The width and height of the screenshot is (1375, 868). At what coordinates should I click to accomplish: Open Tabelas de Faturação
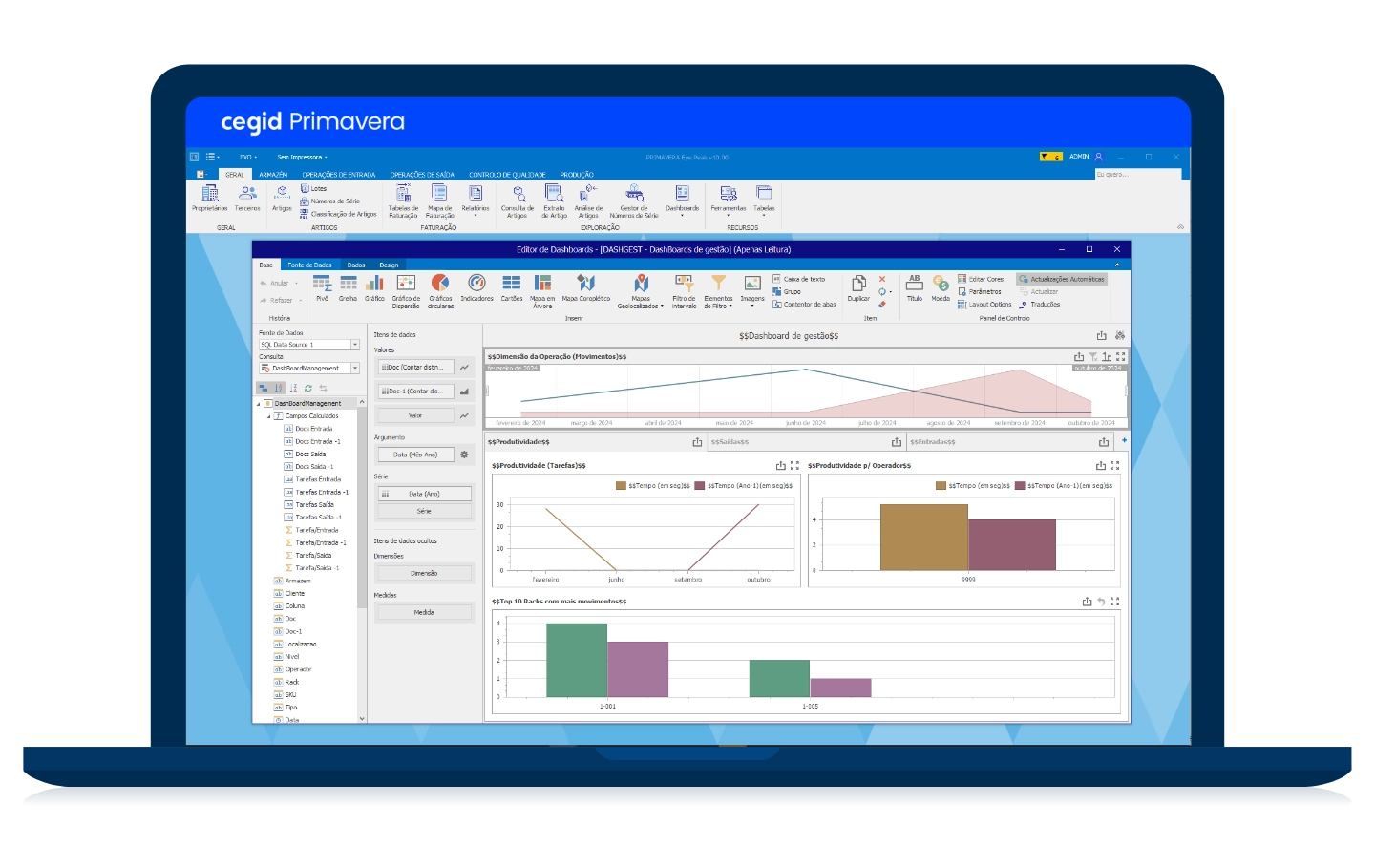tap(403, 201)
